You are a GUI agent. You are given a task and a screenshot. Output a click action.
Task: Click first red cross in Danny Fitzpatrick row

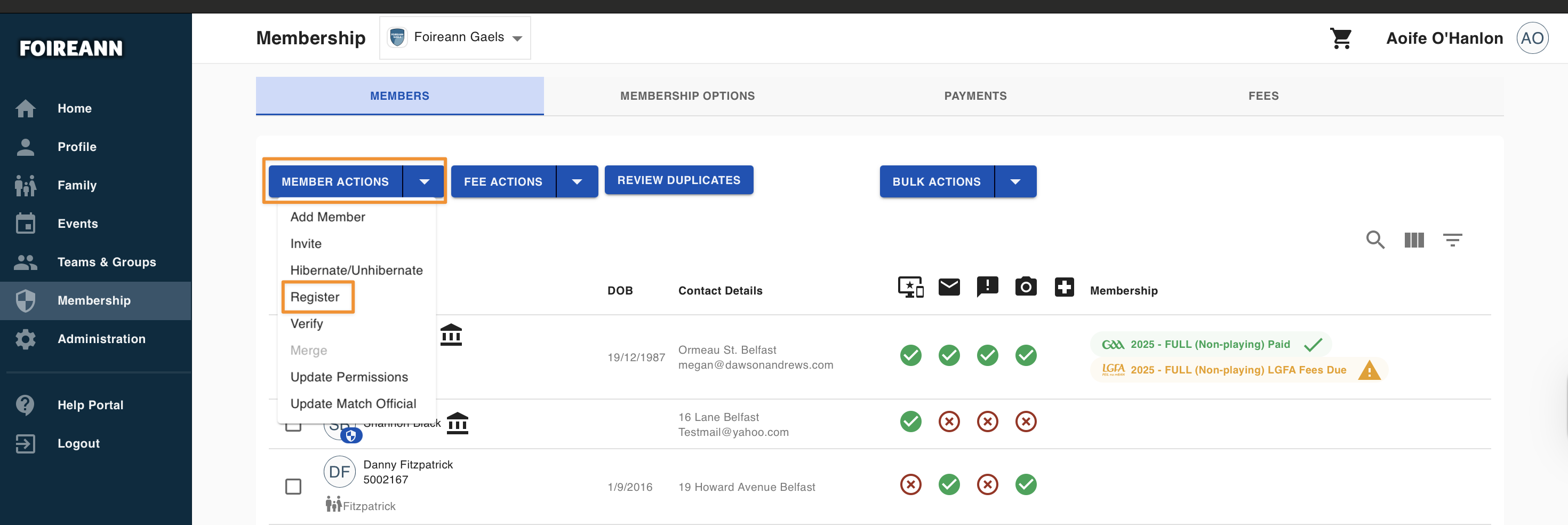coord(910,485)
